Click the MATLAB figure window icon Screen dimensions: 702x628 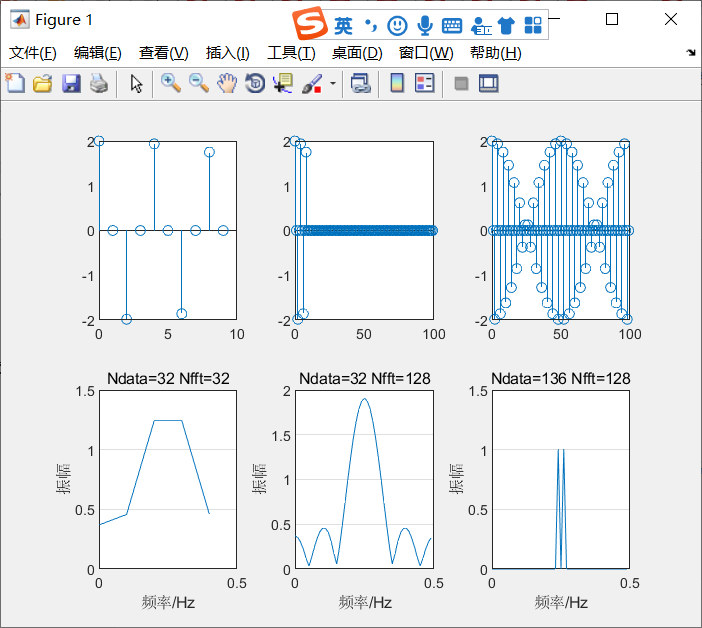click(20, 19)
